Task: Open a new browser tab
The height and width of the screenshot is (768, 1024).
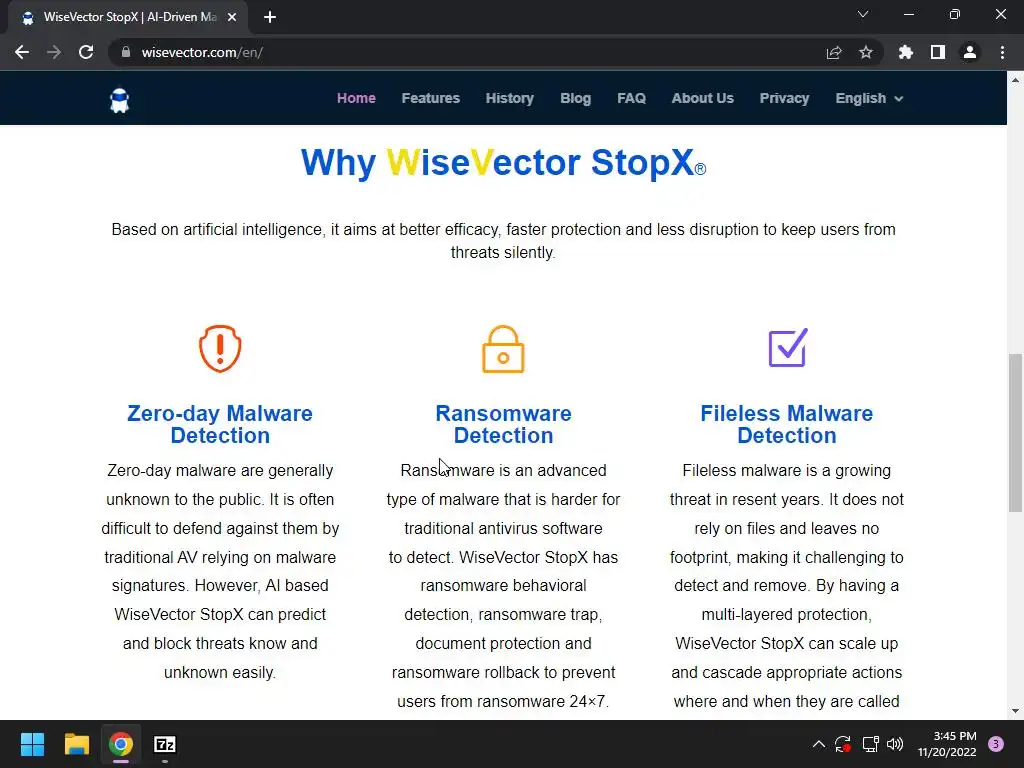Action: (270, 17)
